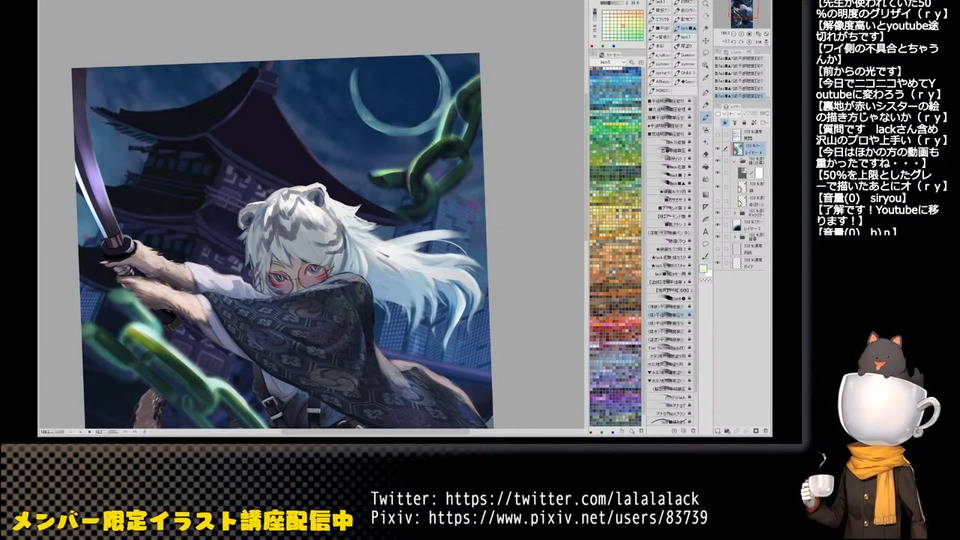Screen dimensions: 960x540
Task: Click delete sub tool trash icon
Action: pyautogui.click(x=693, y=431)
